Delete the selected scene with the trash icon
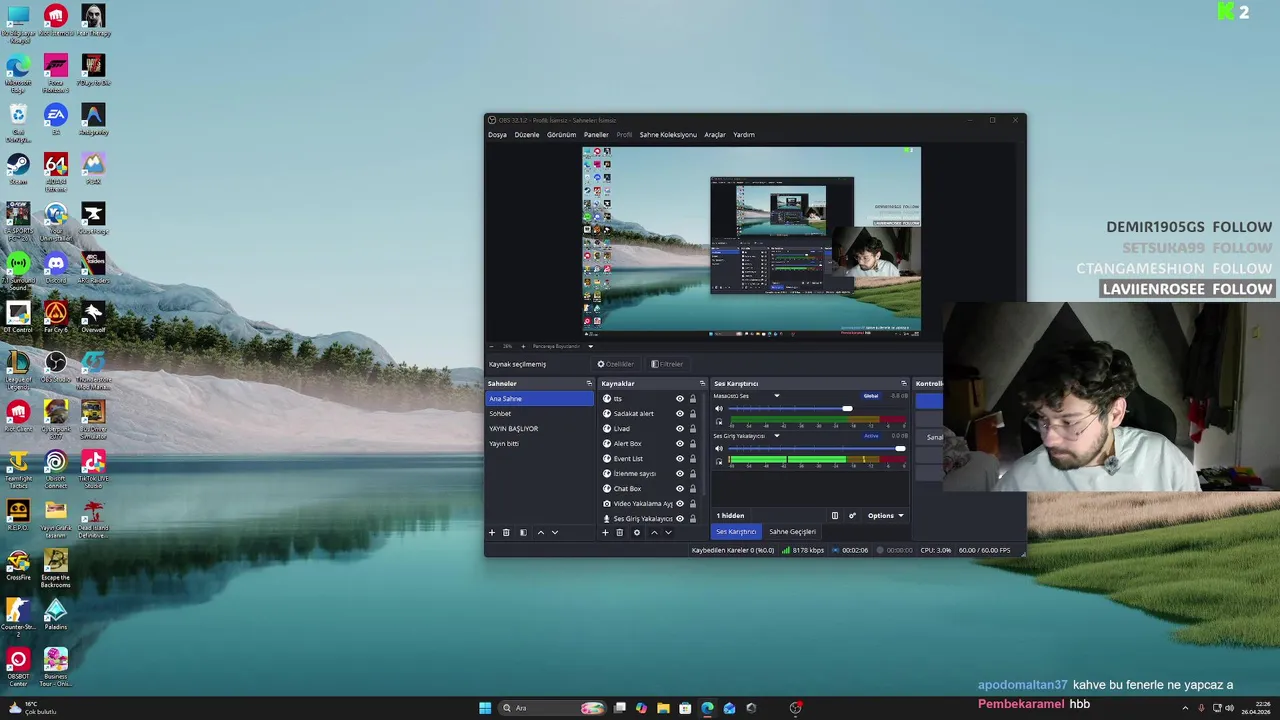This screenshot has height=720, width=1280. pos(506,533)
